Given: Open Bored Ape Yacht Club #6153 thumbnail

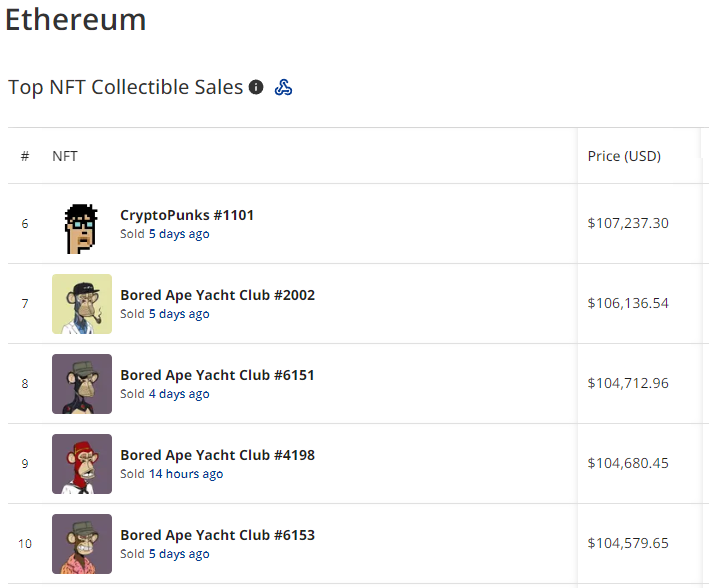Looking at the screenshot, I should coord(82,544).
